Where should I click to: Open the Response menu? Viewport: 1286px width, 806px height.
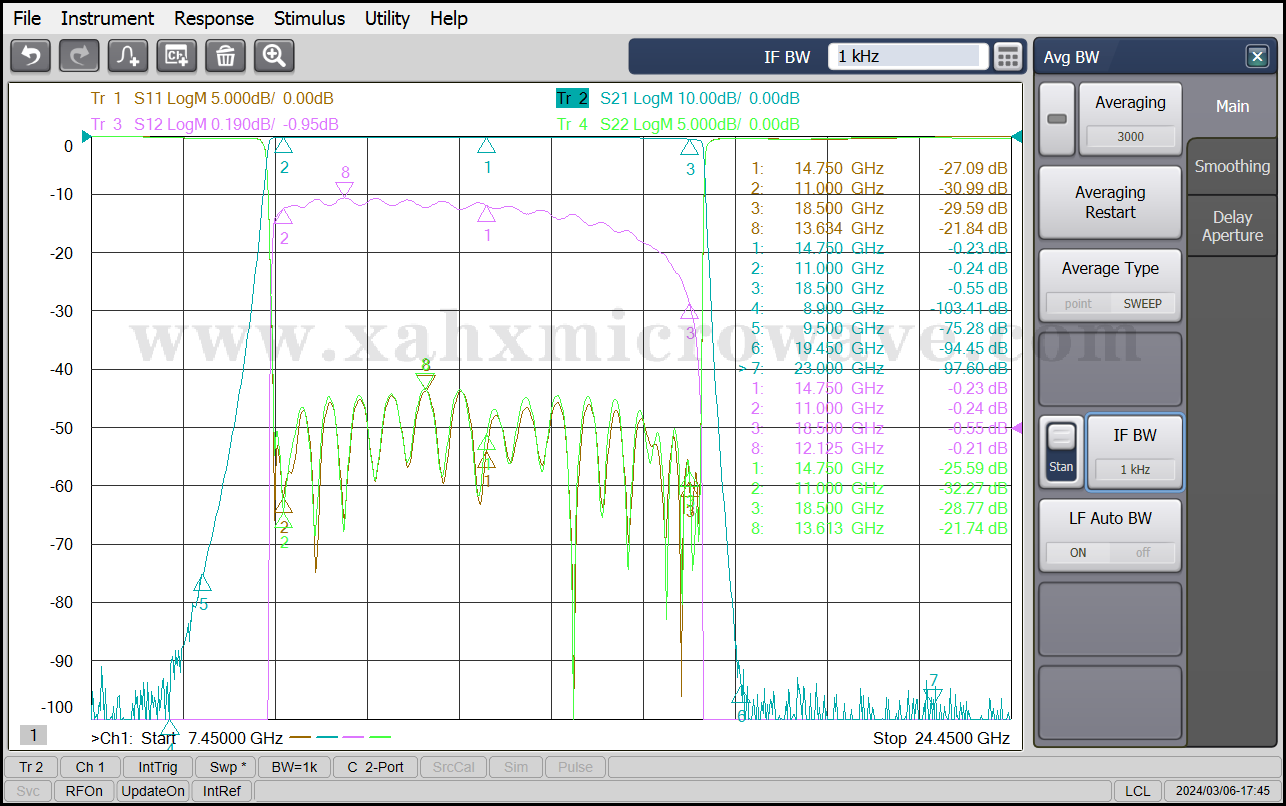click(x=213, y=18)
